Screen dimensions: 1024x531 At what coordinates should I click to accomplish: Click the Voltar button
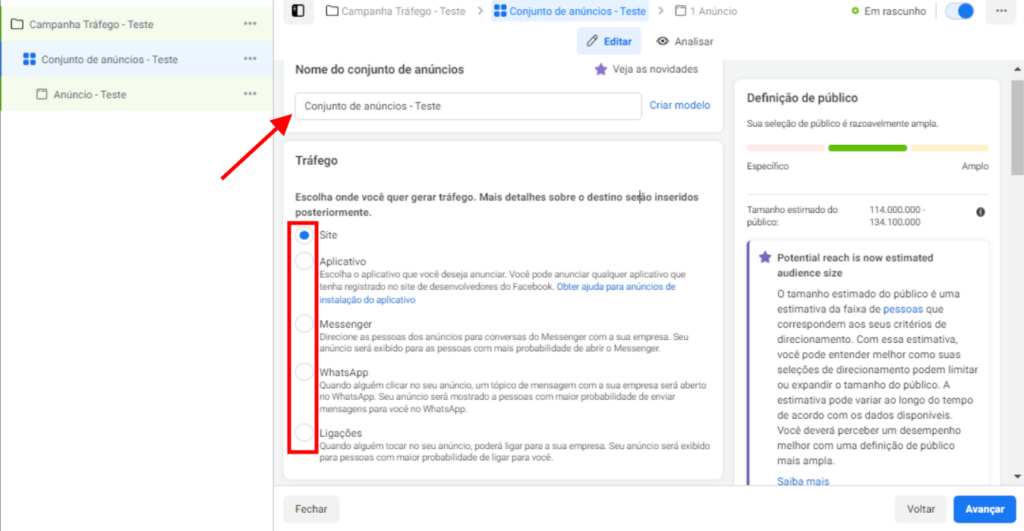921,509
